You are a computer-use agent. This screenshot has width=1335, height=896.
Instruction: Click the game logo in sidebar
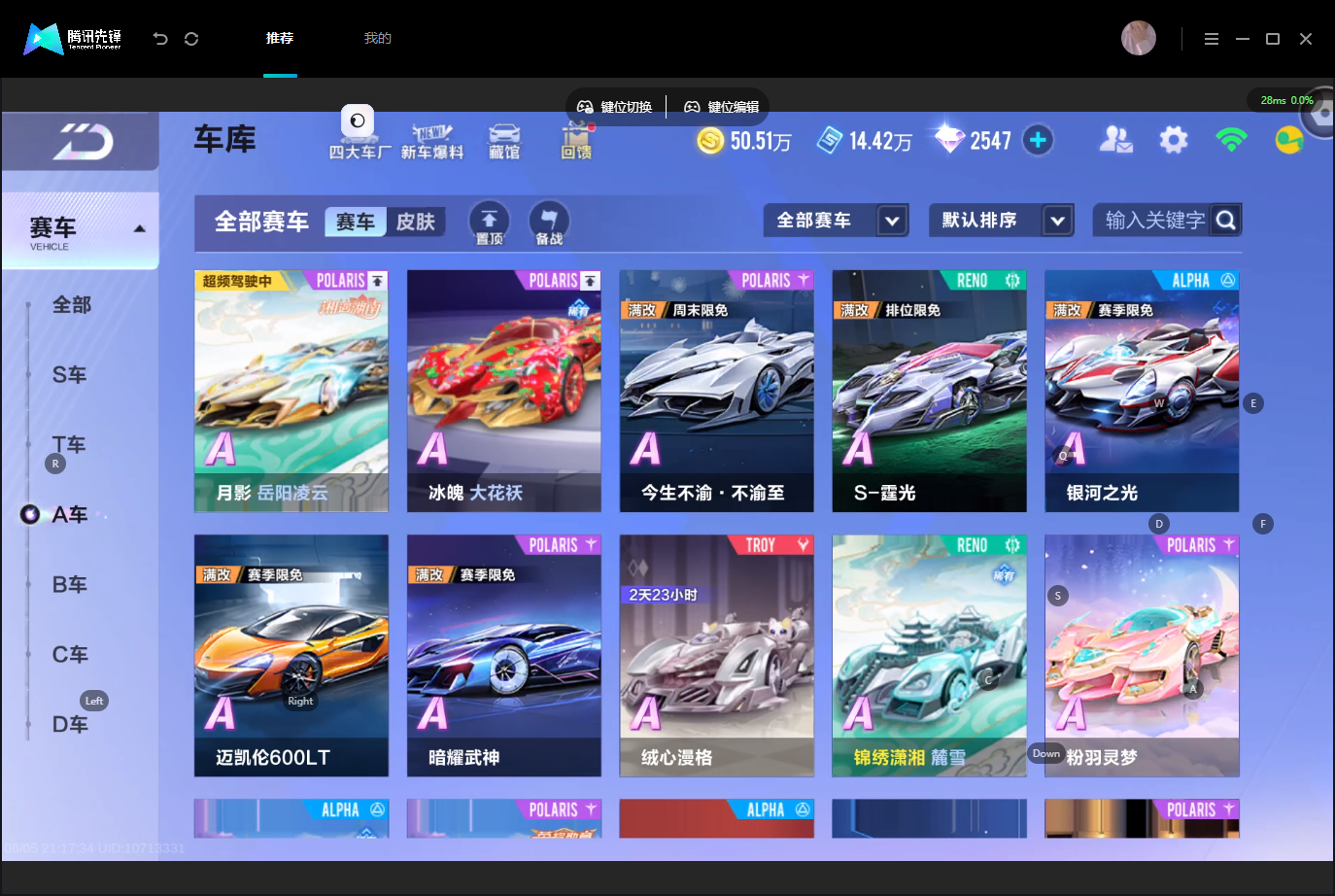[82, 142]
